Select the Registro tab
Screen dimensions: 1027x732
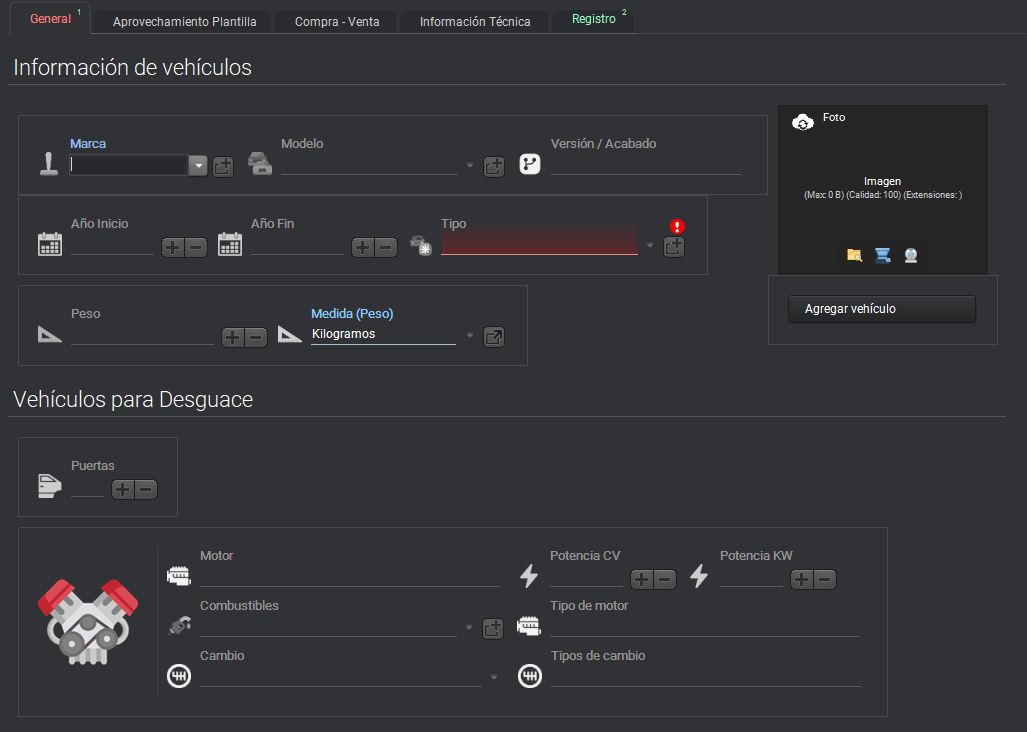[594, 19]
